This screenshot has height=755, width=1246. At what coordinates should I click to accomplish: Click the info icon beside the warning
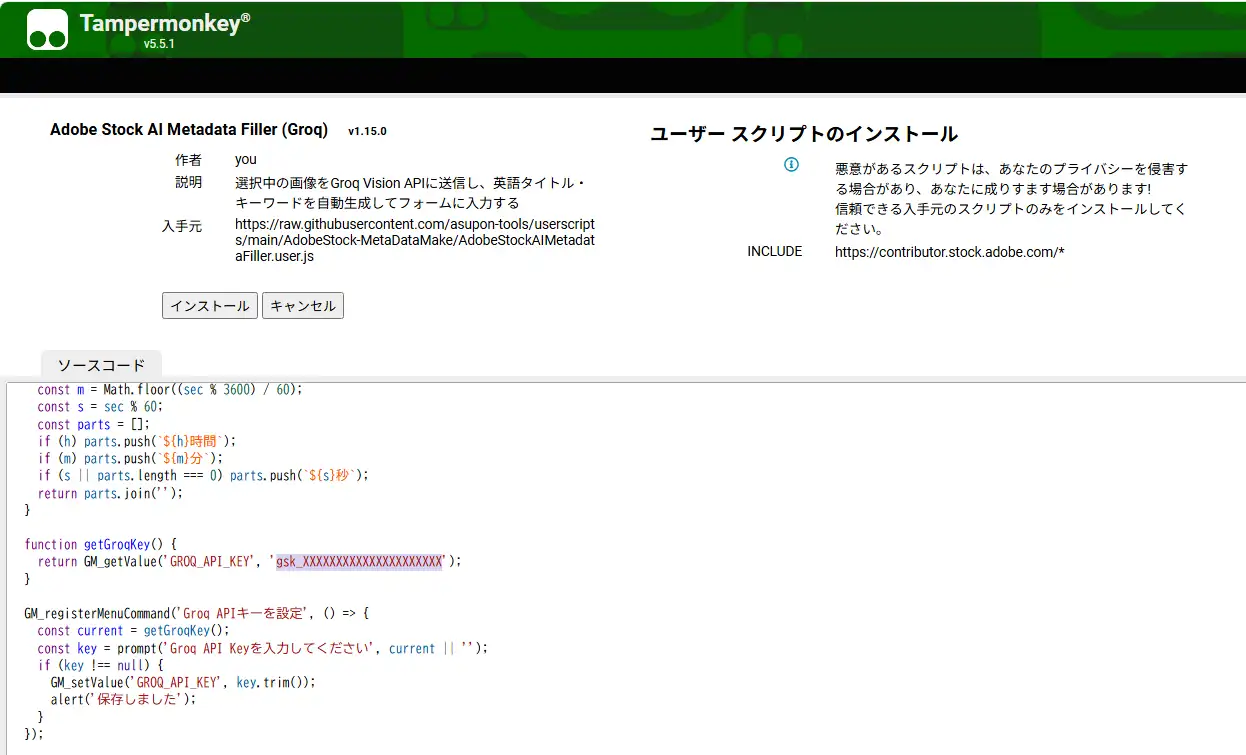pos(791,164)
